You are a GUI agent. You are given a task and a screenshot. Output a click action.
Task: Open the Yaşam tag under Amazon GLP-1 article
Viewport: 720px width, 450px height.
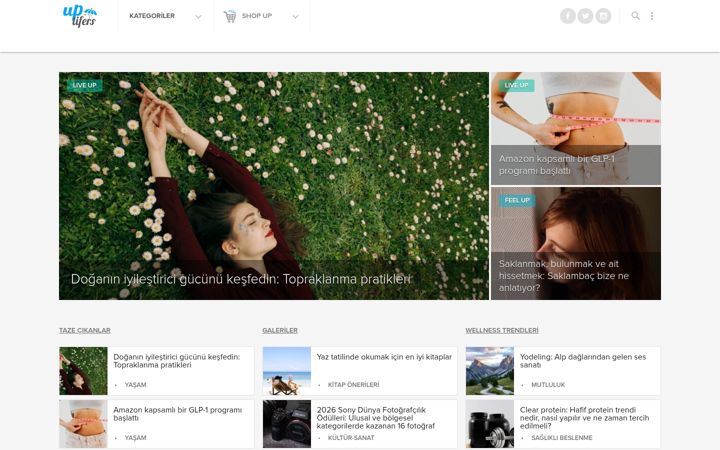point(135,438)
